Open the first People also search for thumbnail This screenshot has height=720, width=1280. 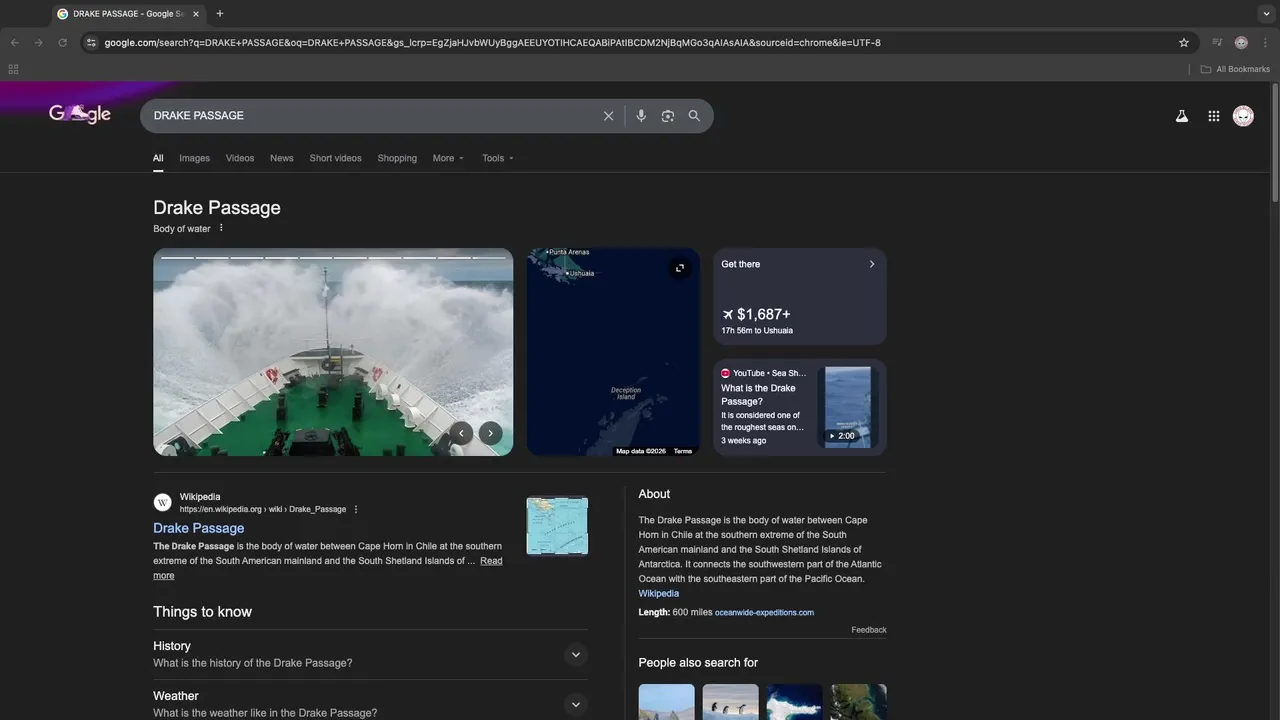(667, 702)
